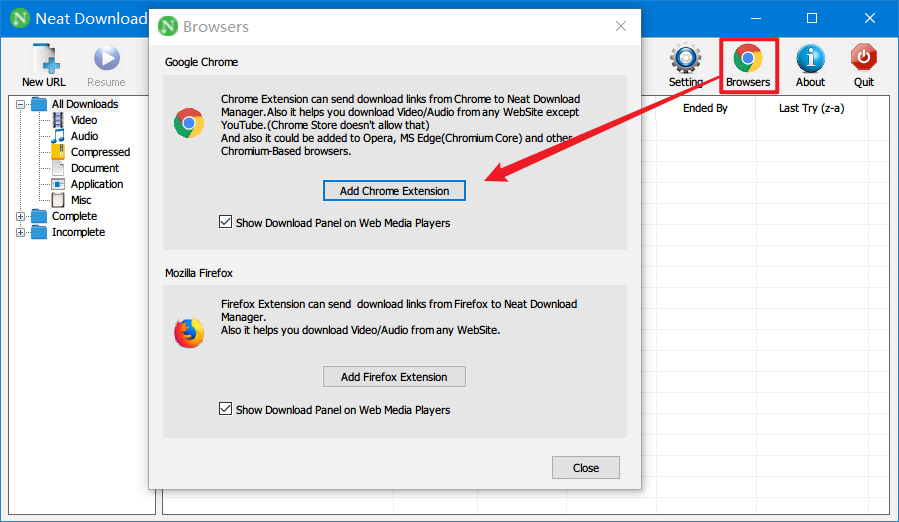Screen dimensions: 899x522
Task: Select the Application category window icon
Action: pos(58,184)
